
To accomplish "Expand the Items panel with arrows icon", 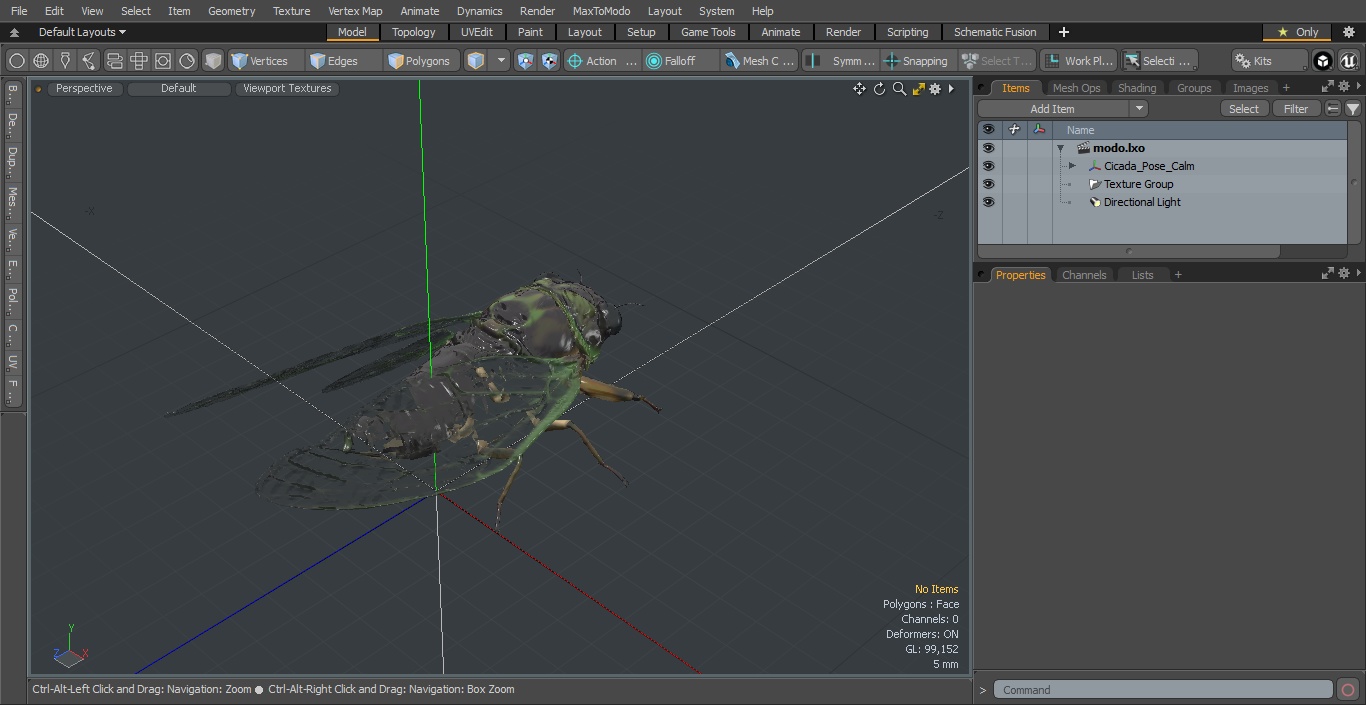I will (1328, 87).
